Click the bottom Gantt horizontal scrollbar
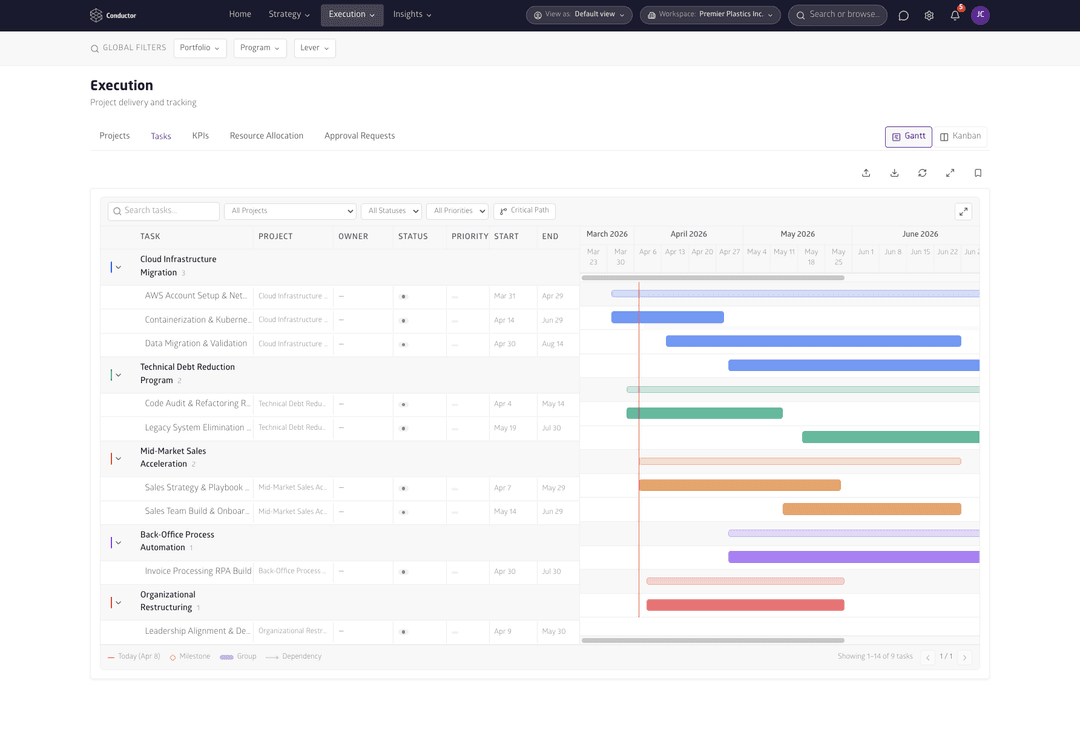 (713, 640)
